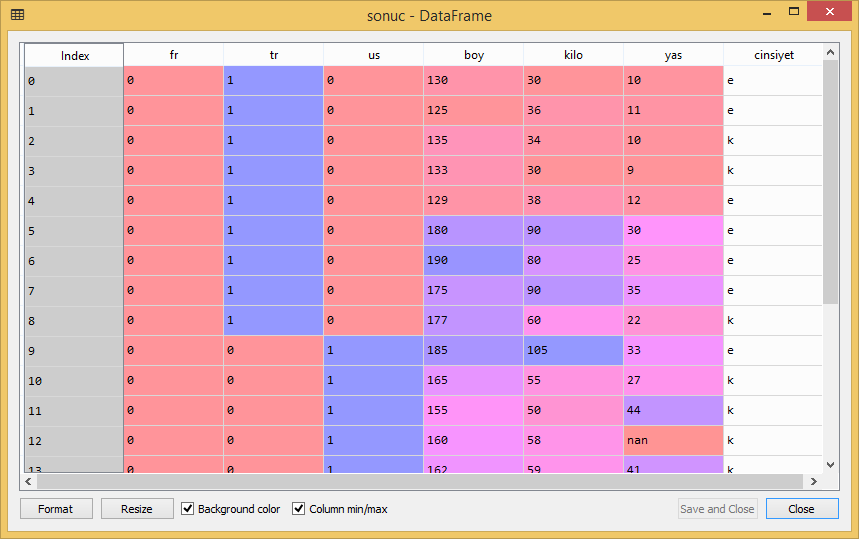The image size is (859, 539).
Task: Click the horizontal scrollbar left arrow
Action: click(x=28, y=481)
